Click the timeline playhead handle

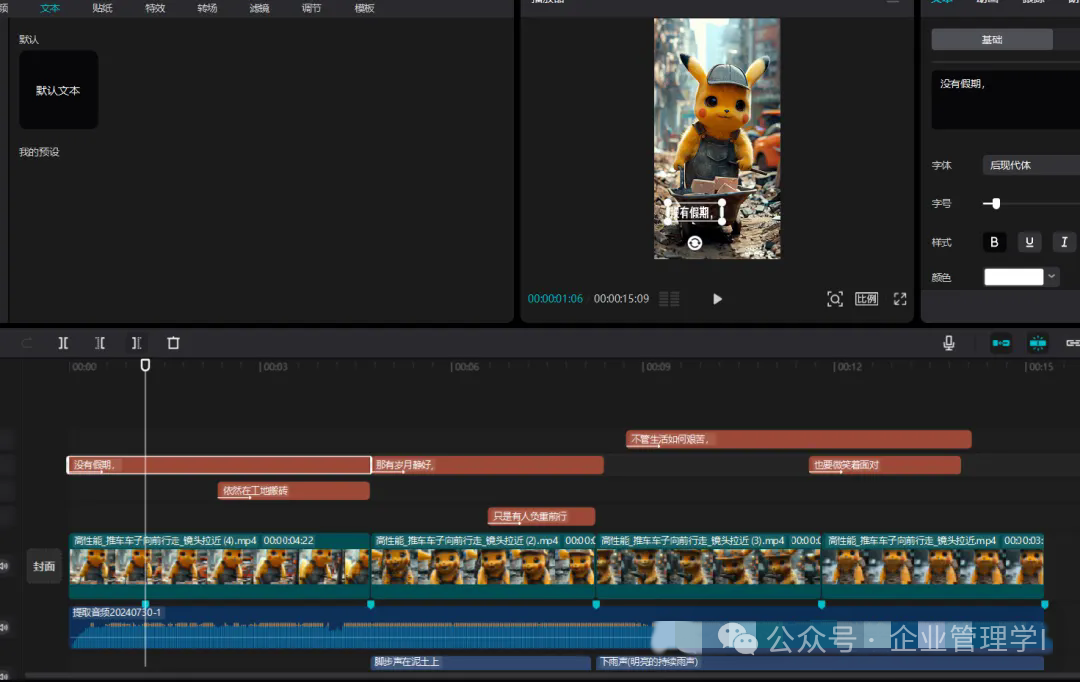(145, 364)
